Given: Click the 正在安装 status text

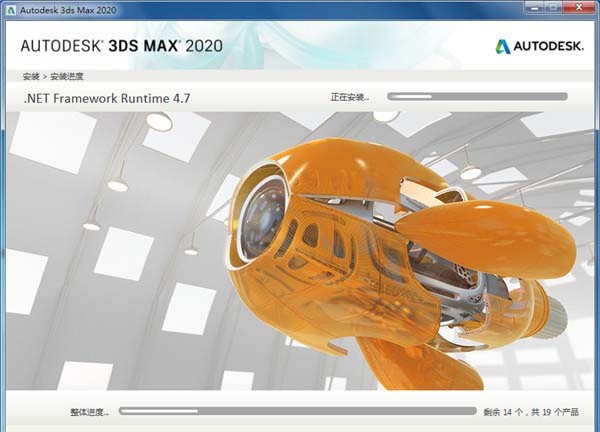Looking at the screenshot, I should click(x=350, y=97).
